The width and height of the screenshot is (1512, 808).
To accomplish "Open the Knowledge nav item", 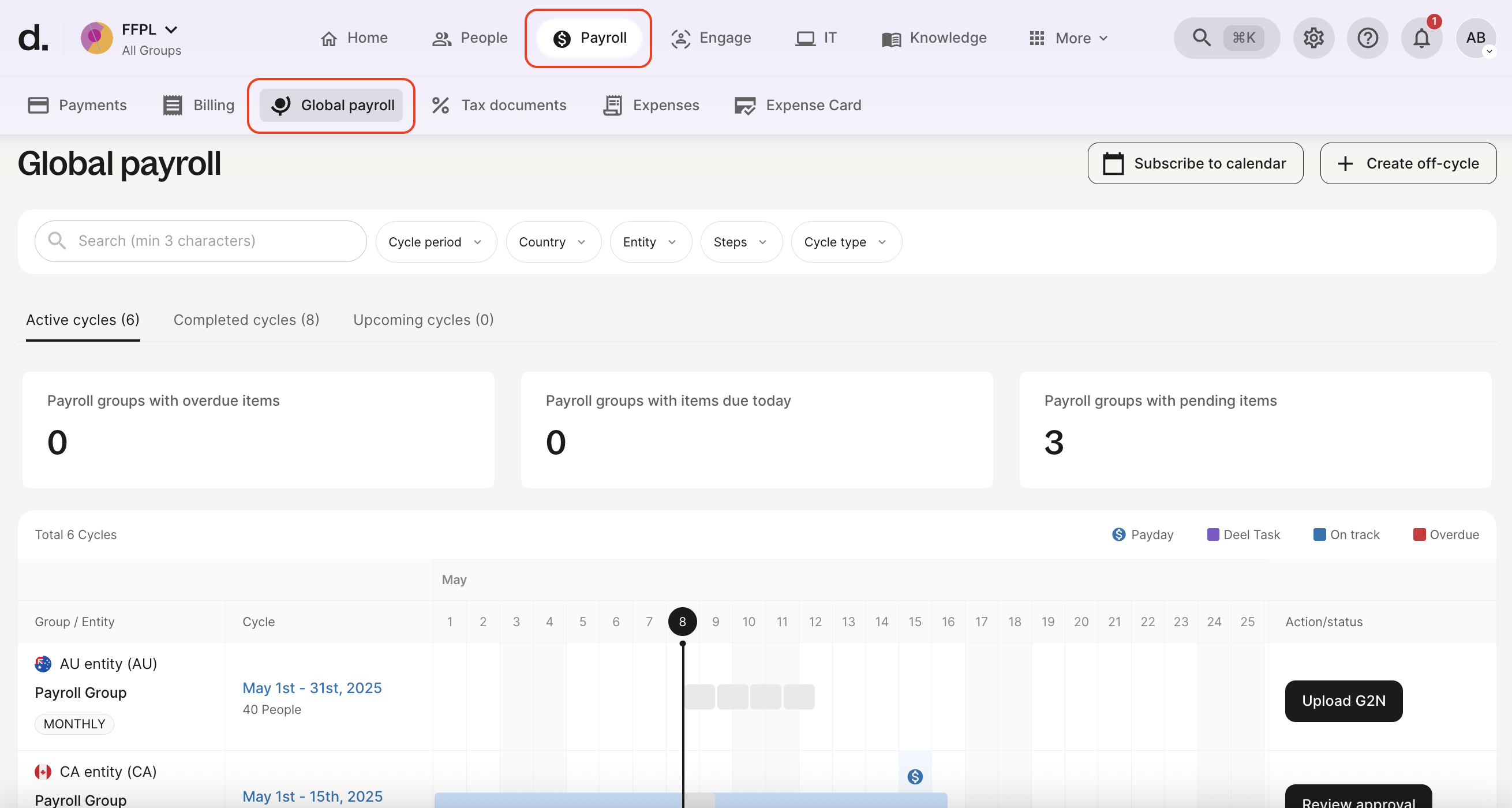I will point(934,38).
